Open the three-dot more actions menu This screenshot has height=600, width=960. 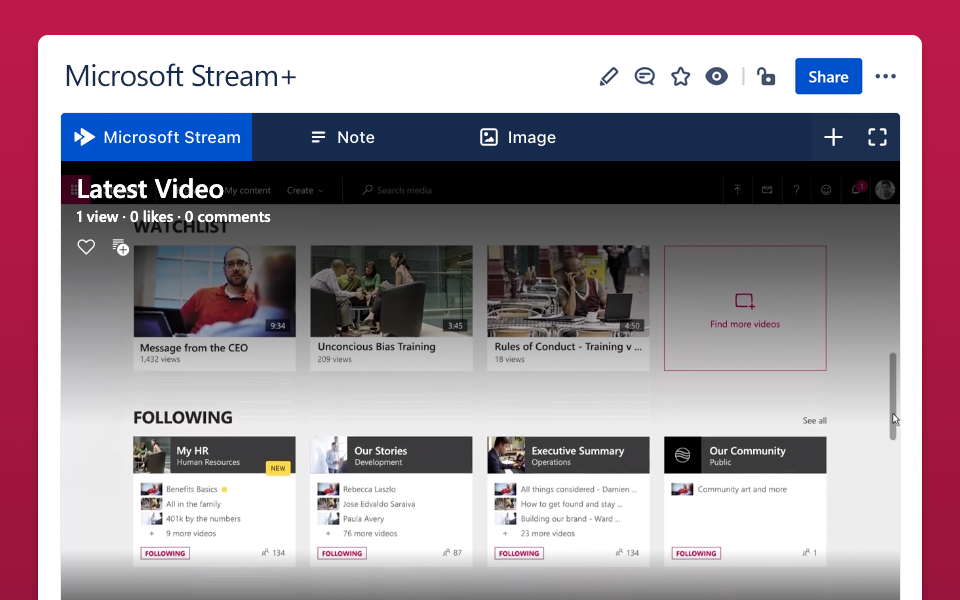885,77
